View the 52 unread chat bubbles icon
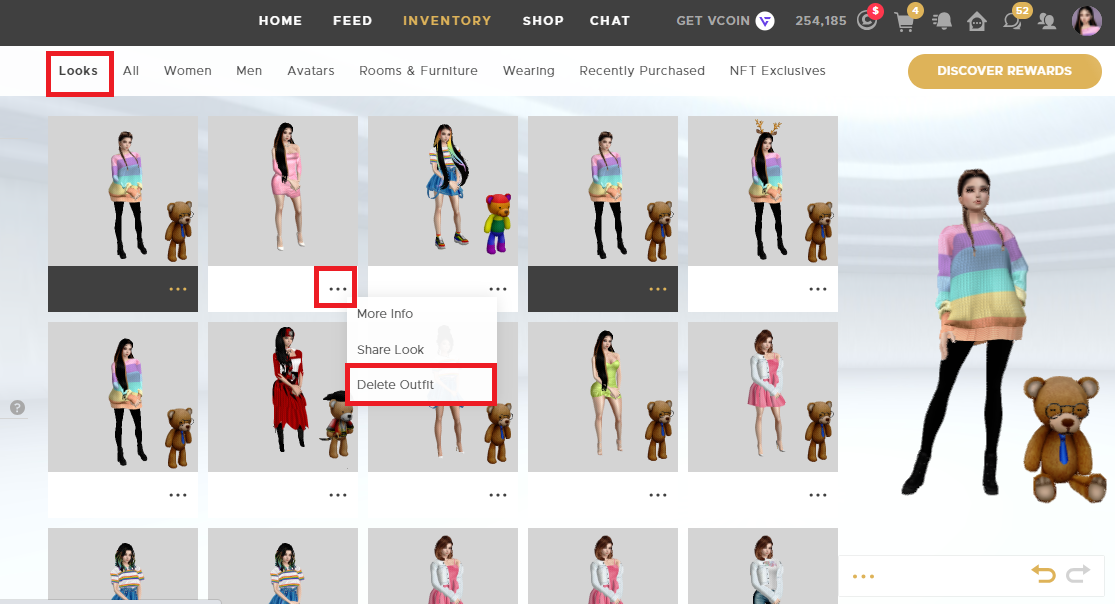 1012,21
